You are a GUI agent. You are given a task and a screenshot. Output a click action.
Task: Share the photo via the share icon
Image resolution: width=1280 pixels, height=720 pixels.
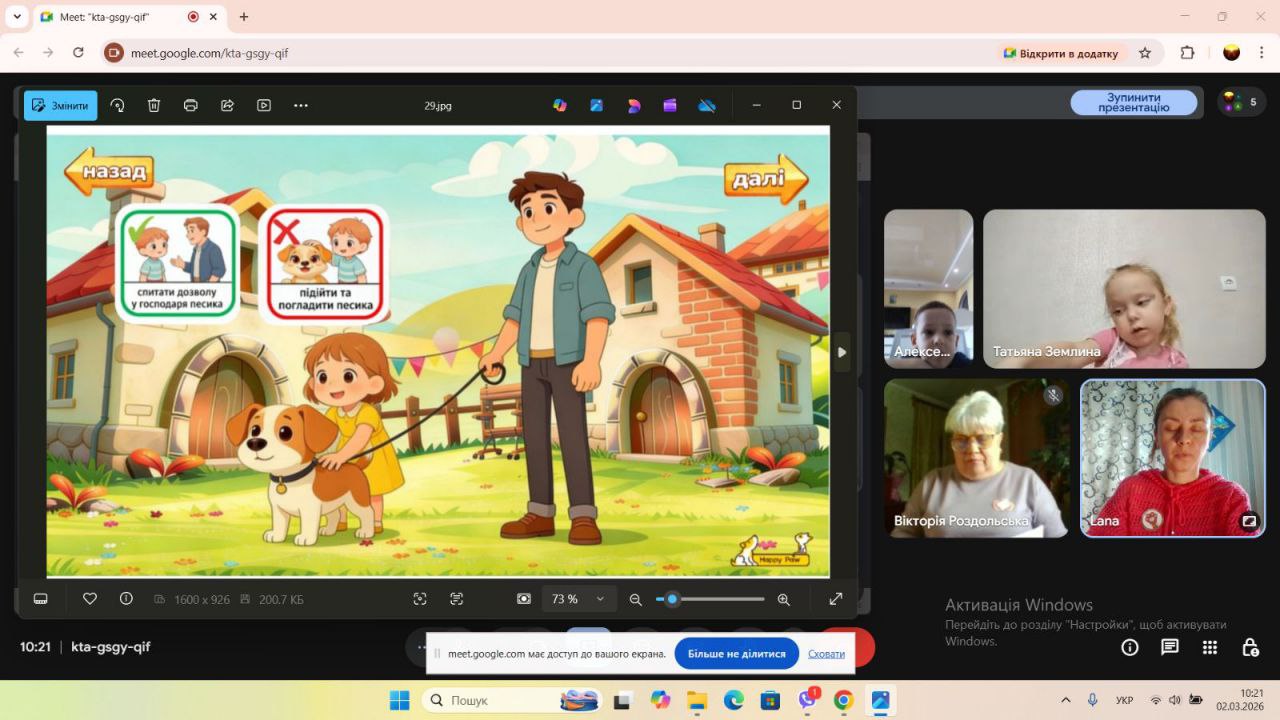[x=227, y=105]
